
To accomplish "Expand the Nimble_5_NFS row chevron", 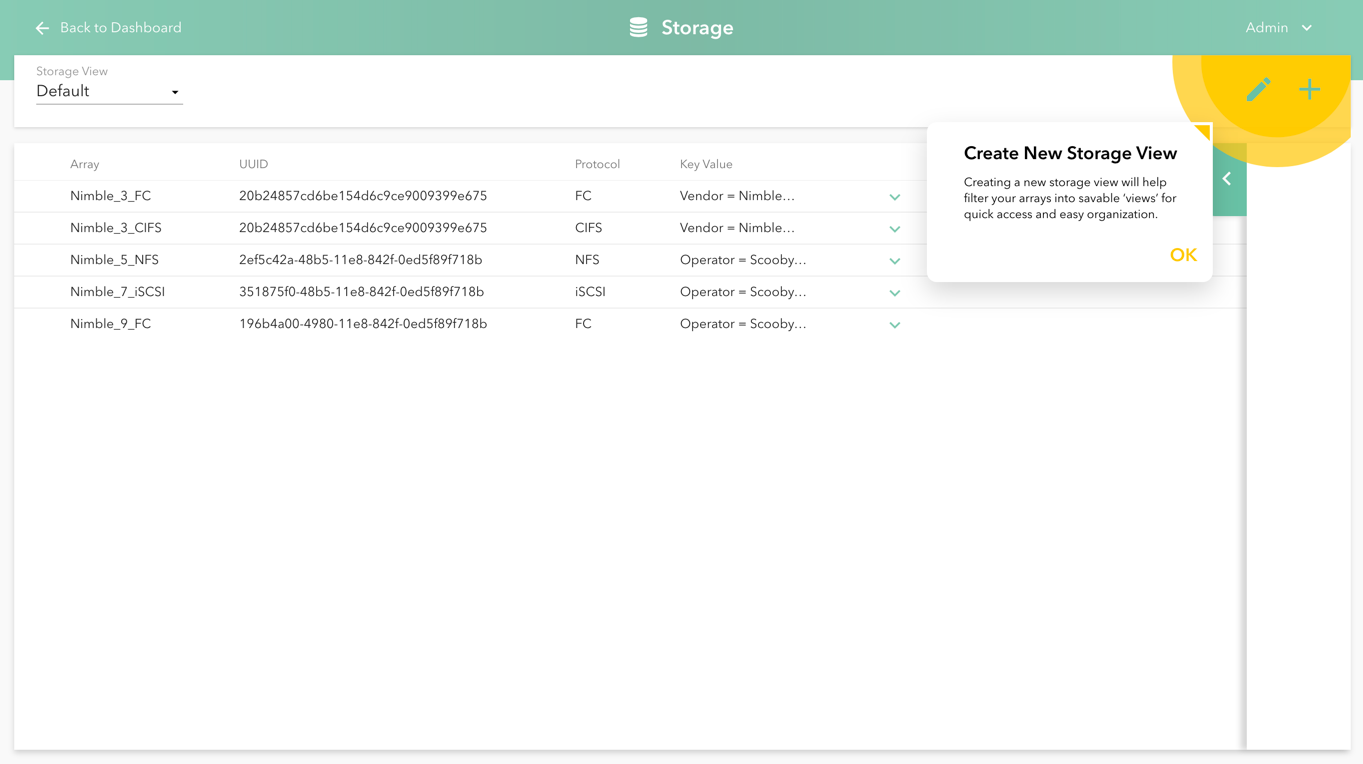I will point(895,261).
